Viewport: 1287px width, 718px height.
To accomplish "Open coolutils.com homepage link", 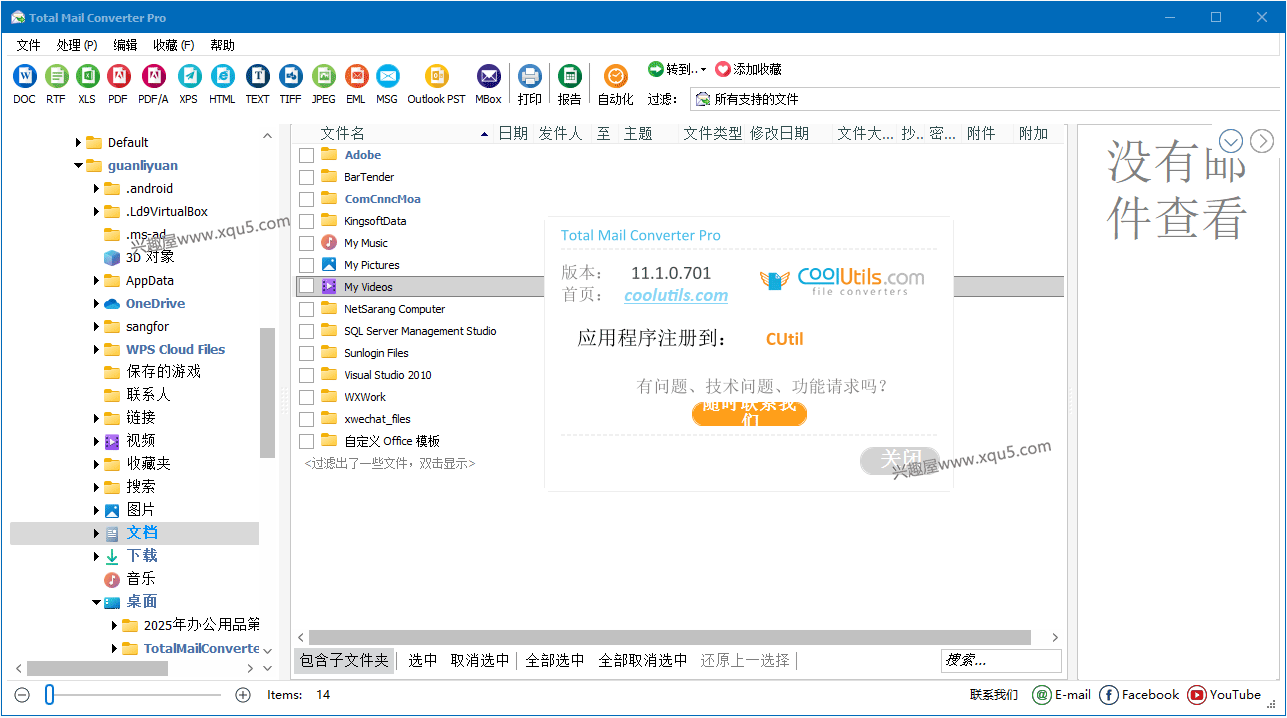I will coord(676,295).
